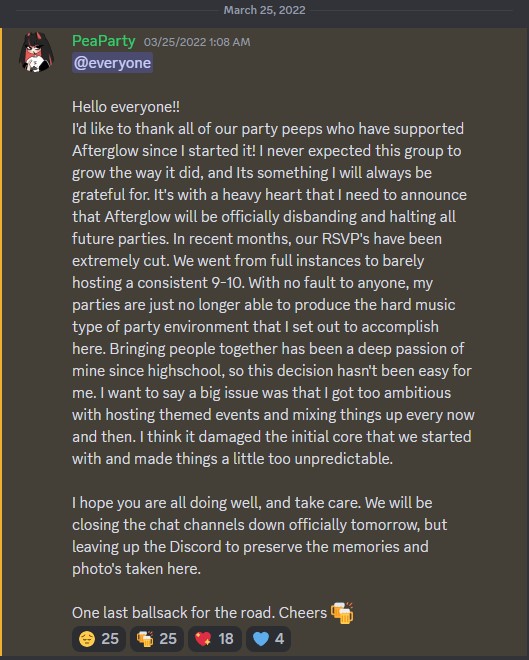
Task: Toggle the clinking beer mugs reaction
Action: pos(157,639)
